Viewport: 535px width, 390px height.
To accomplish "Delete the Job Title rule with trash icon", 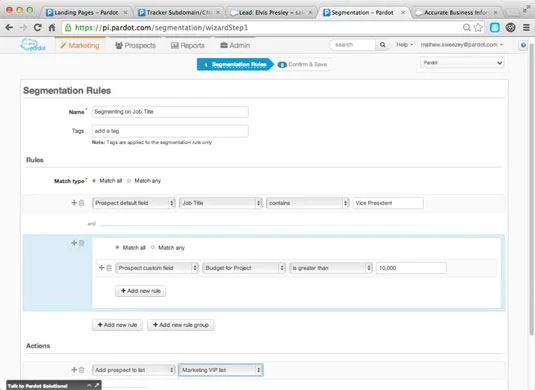I will click(82, 203).
